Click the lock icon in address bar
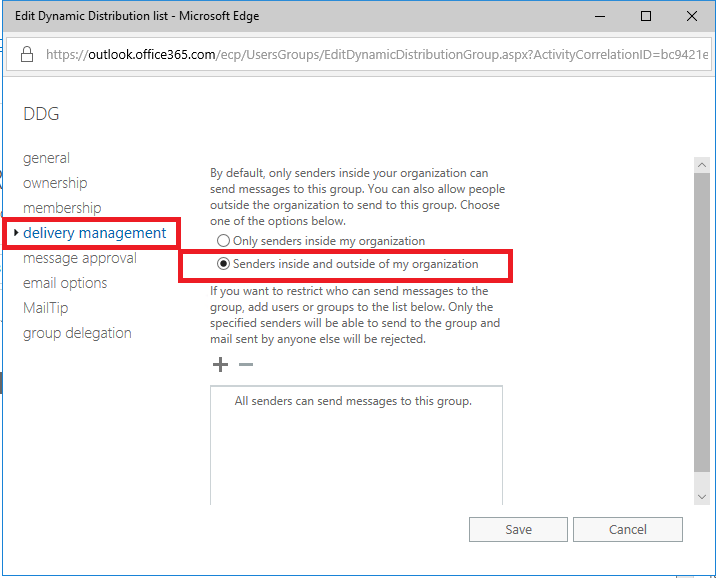Image resolution: width=716 pixels, height=578 pixels. pos(27,54)
